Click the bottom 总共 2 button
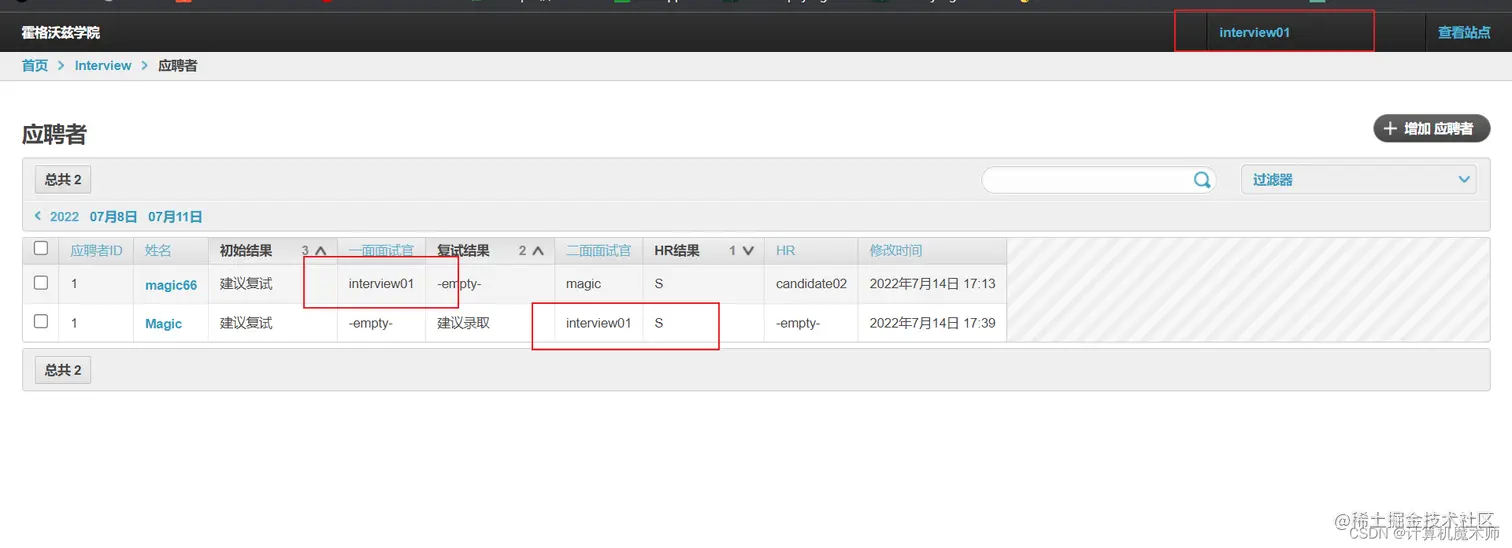Viewport: 1512px width, 548px height. (x=63, y=370)
